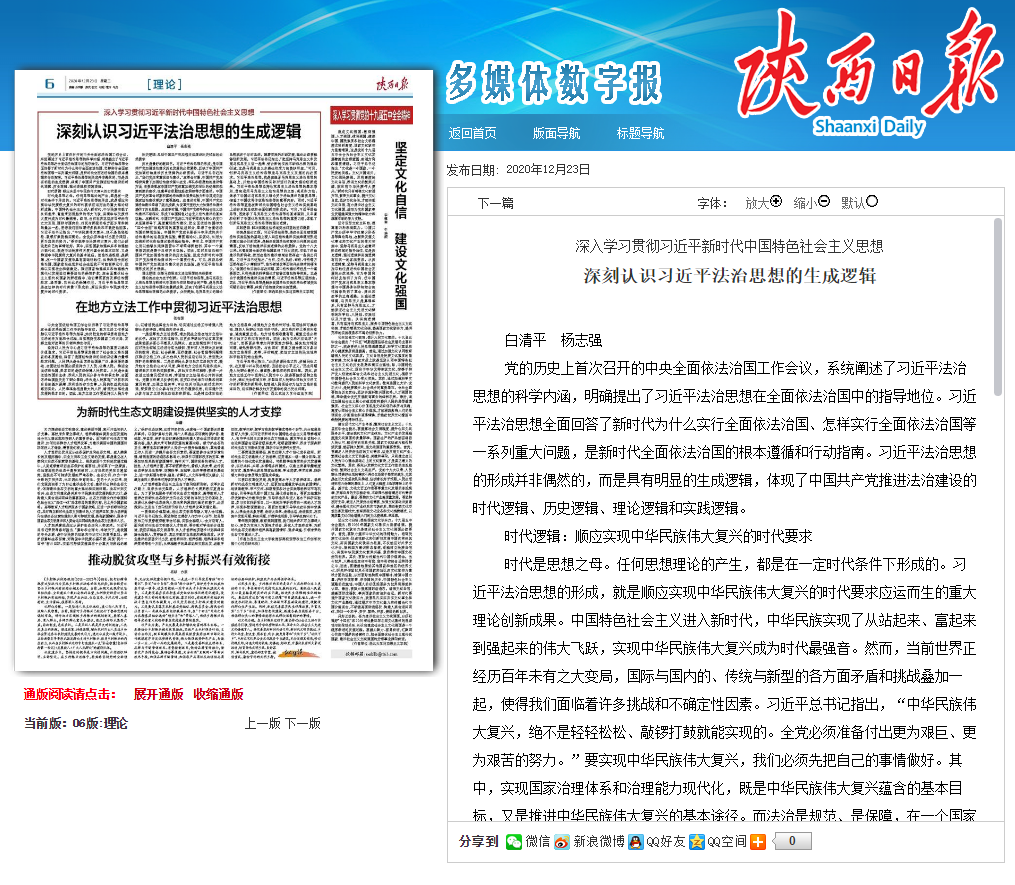This screenshot has height=885, width=1015.
Task: Click the Shaanxi Daily masthead logo
Action: [869, 71]
